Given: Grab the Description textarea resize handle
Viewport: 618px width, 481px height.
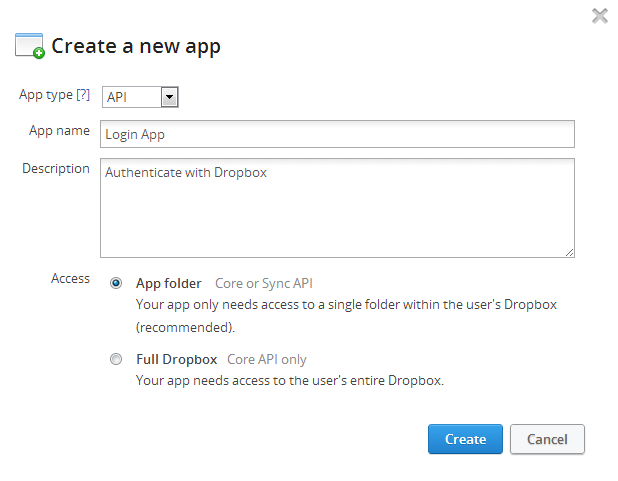Looking at the screenshot, I should 569,253.
